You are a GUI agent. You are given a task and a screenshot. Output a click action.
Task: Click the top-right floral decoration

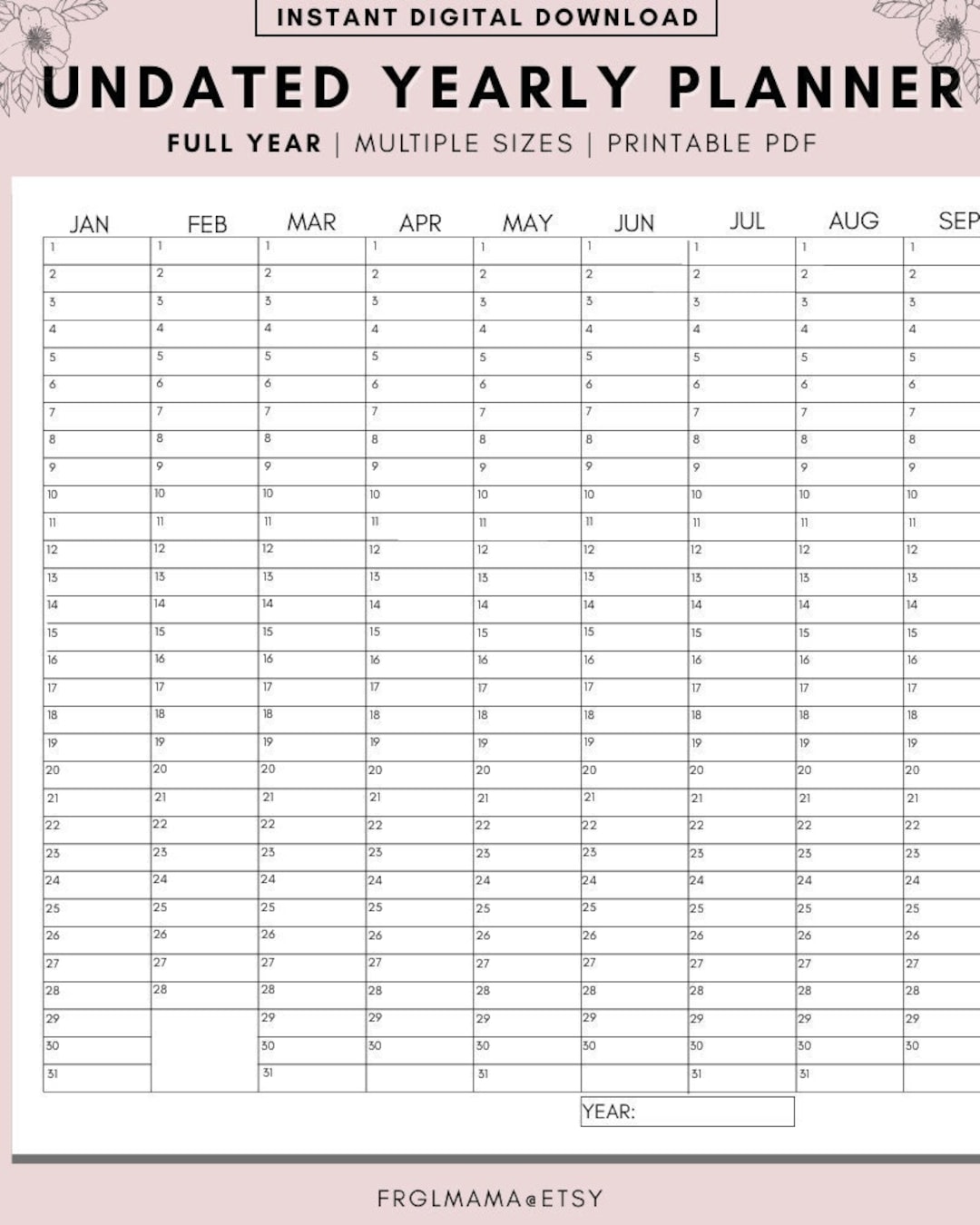pyautogui.click(x=935, y=41)
